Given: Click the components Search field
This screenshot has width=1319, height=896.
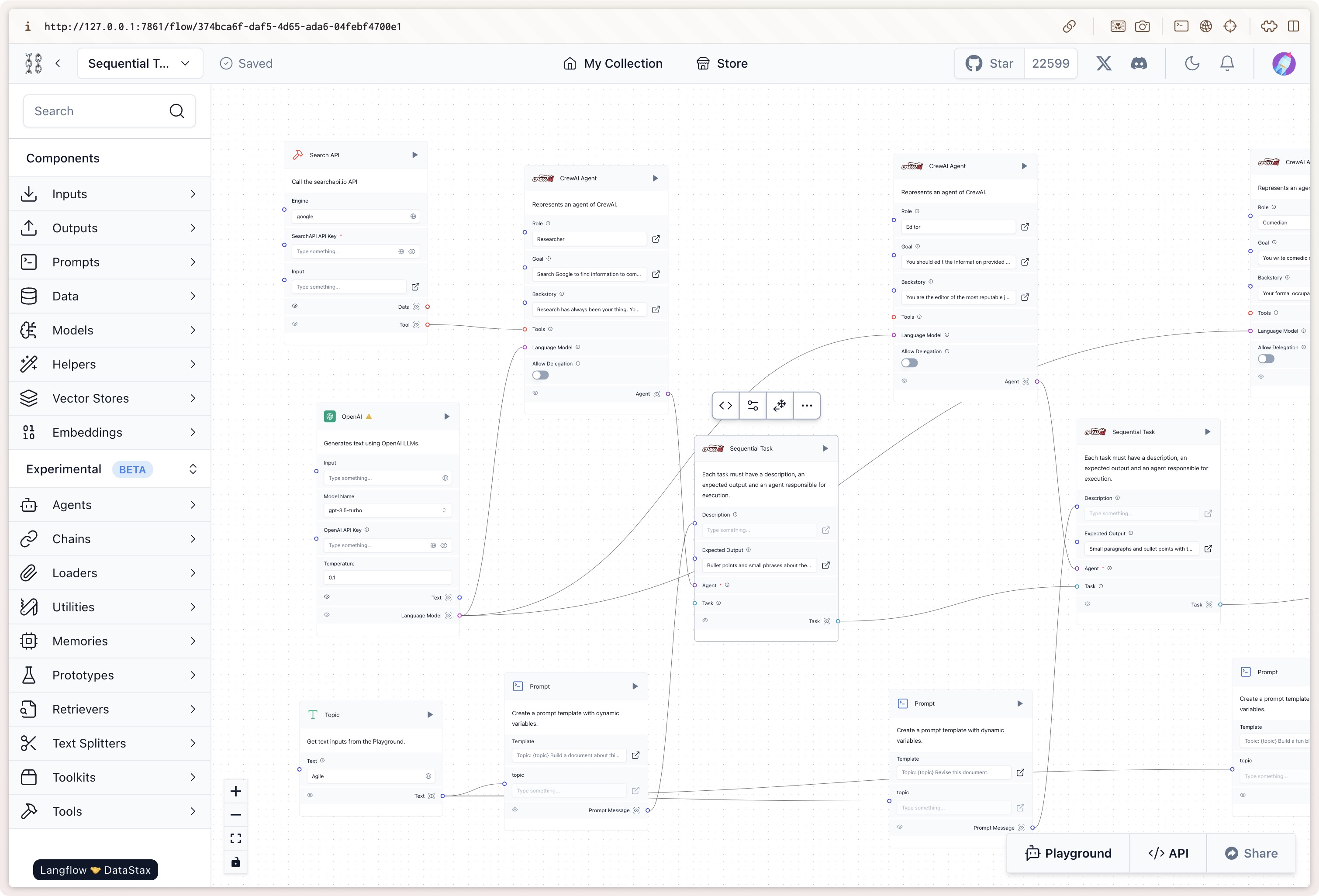Looking at the screenshot, I should point(99,110).
